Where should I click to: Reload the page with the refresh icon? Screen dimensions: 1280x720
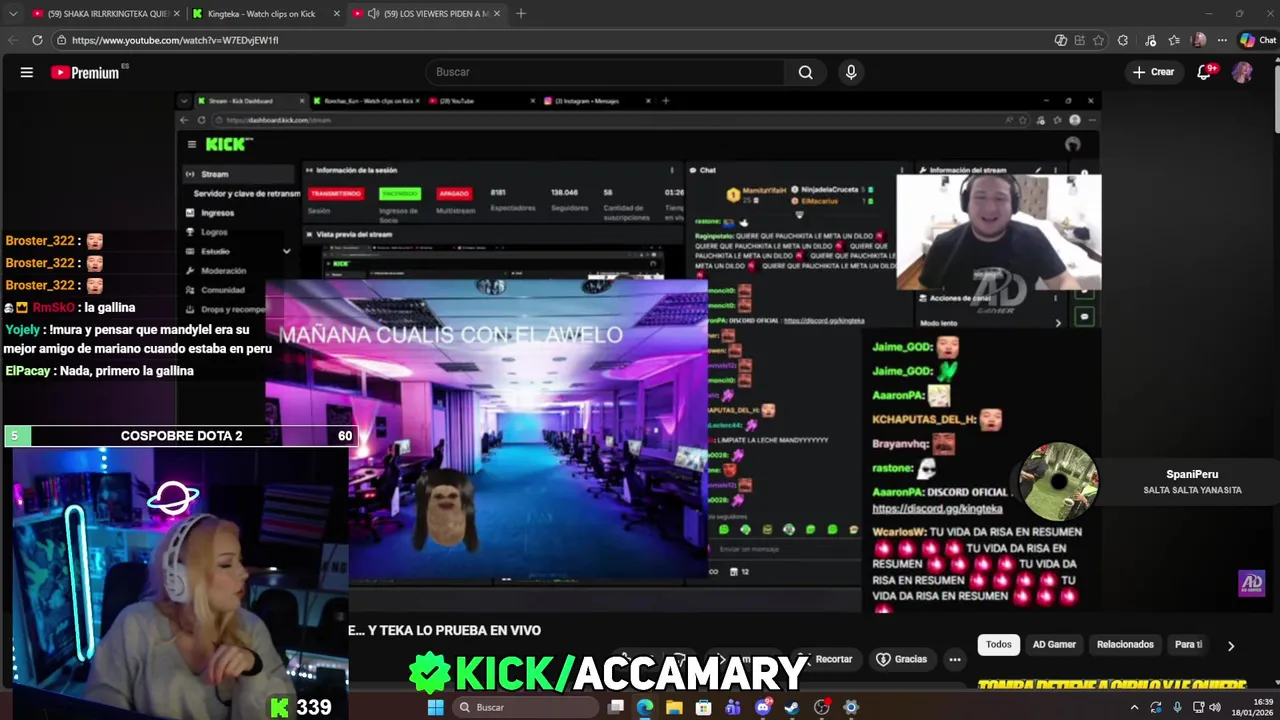pos(37,40)
